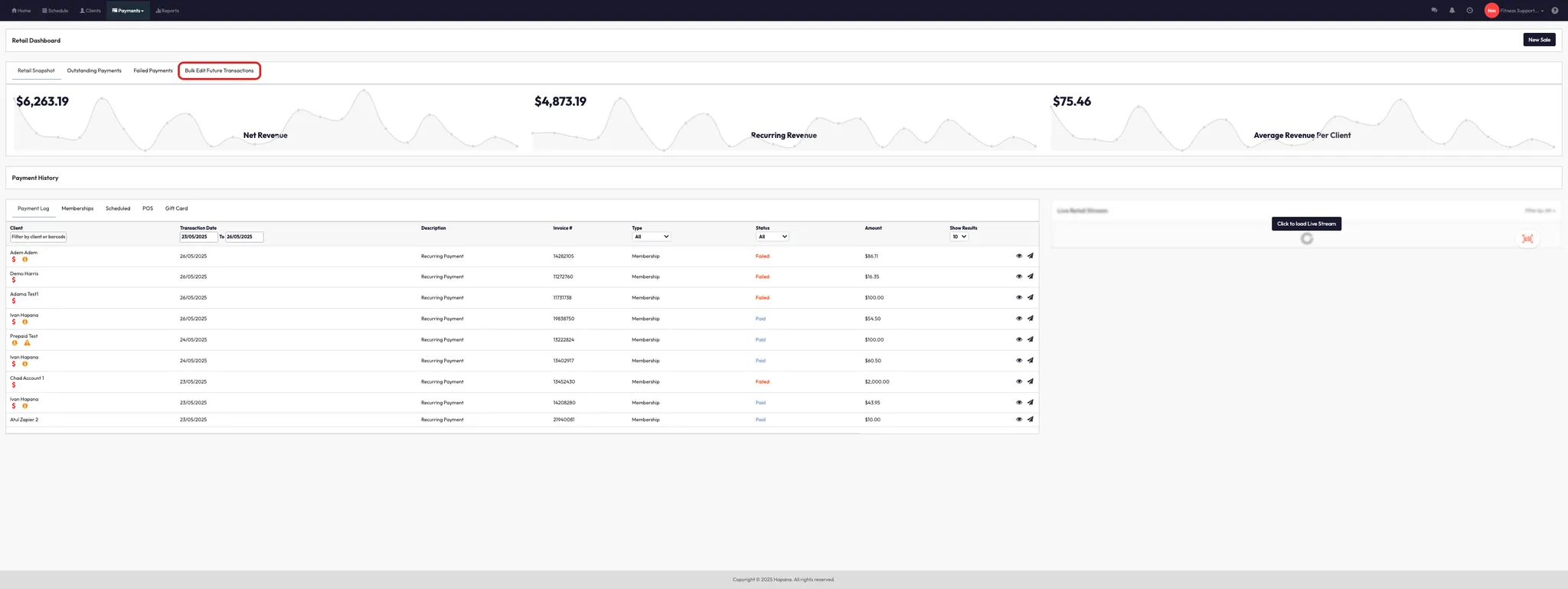Focus the filter by client or barcode field

(38, 237)
